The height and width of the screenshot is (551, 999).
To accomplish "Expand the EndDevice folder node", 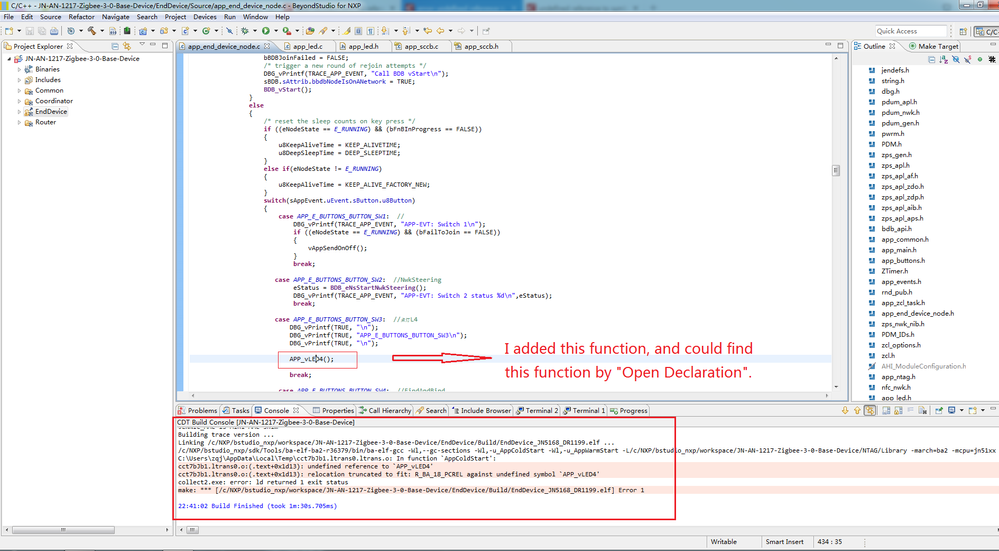I will click(19, 111).
